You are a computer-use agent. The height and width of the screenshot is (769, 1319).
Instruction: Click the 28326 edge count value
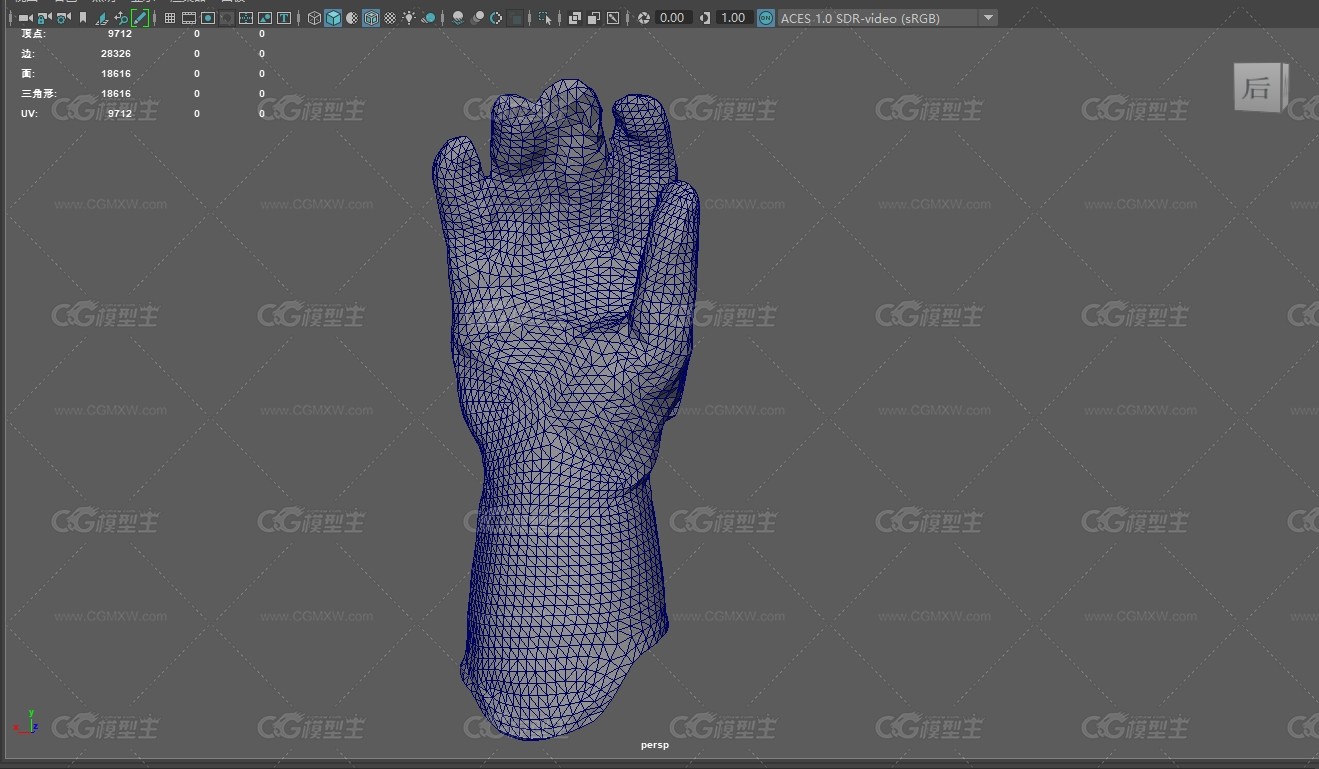(116, 54)
